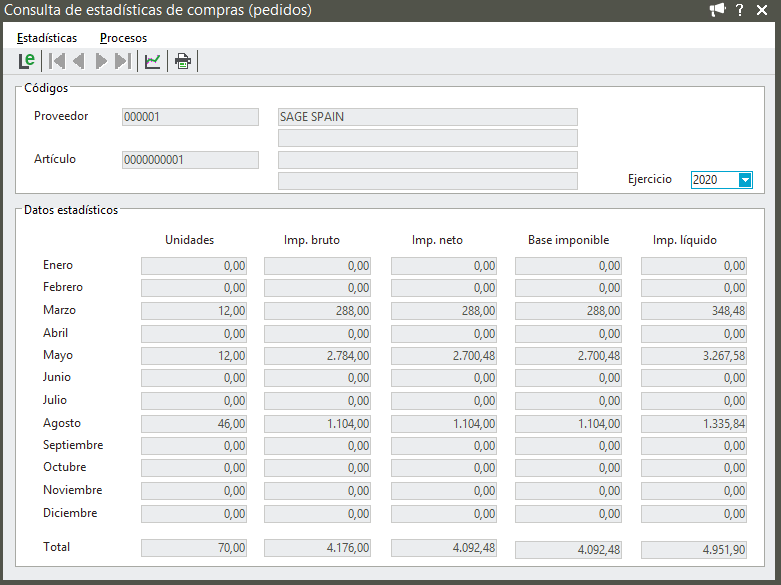The image size is (781, 585).
Task: Select the Total Imp. neto value 4.092,48
Action: 444,548
